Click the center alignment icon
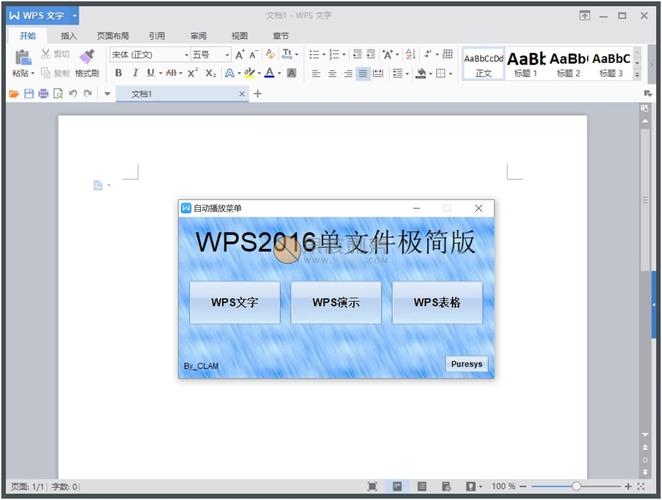This screenshot has height=500, width=662. 332,73
